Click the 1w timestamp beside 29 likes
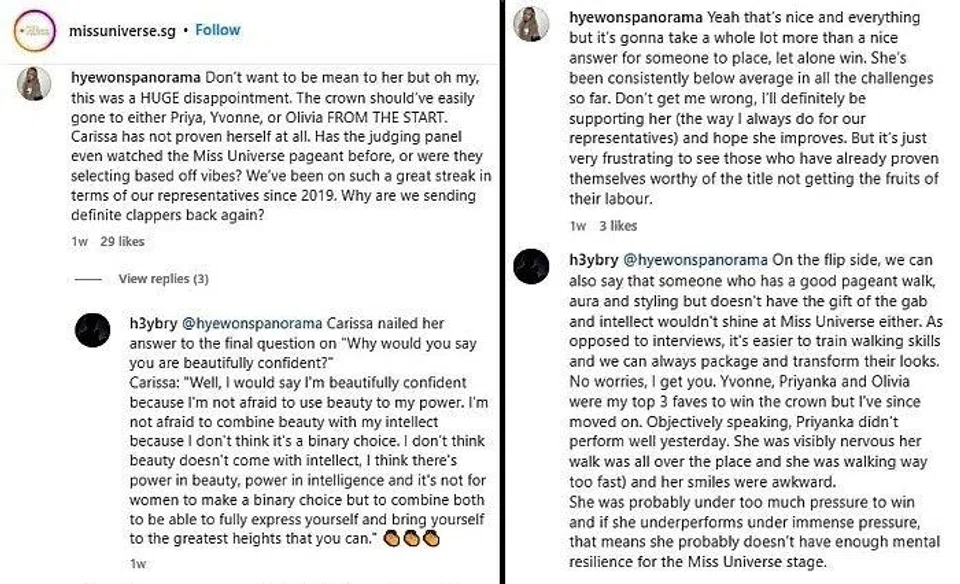 79,241
